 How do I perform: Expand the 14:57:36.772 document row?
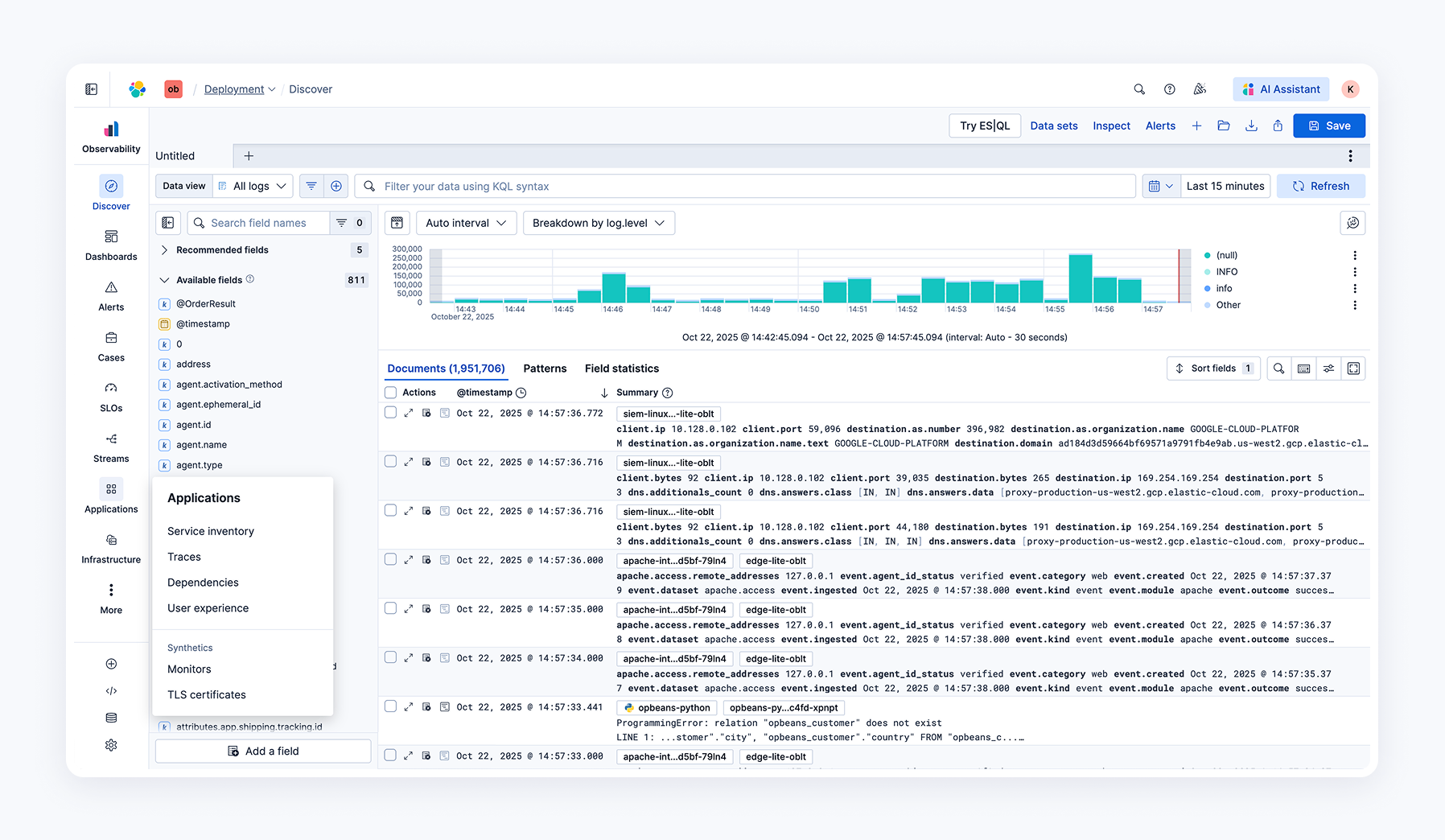(409, 413)
